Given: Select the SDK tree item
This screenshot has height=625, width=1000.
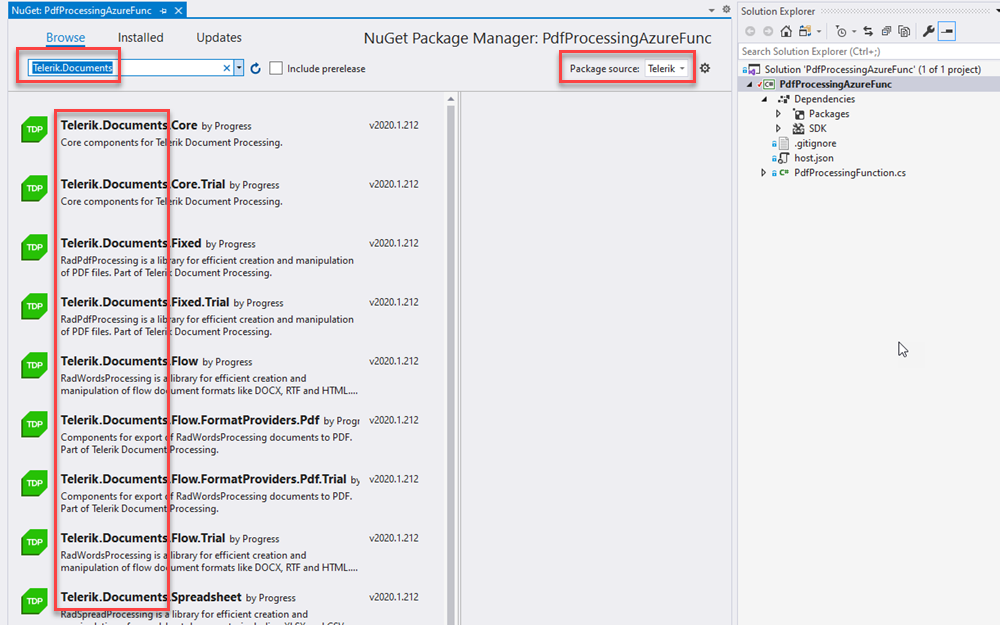Looking at the screenshot, I should pyautogui.click(x=817, y=128).
